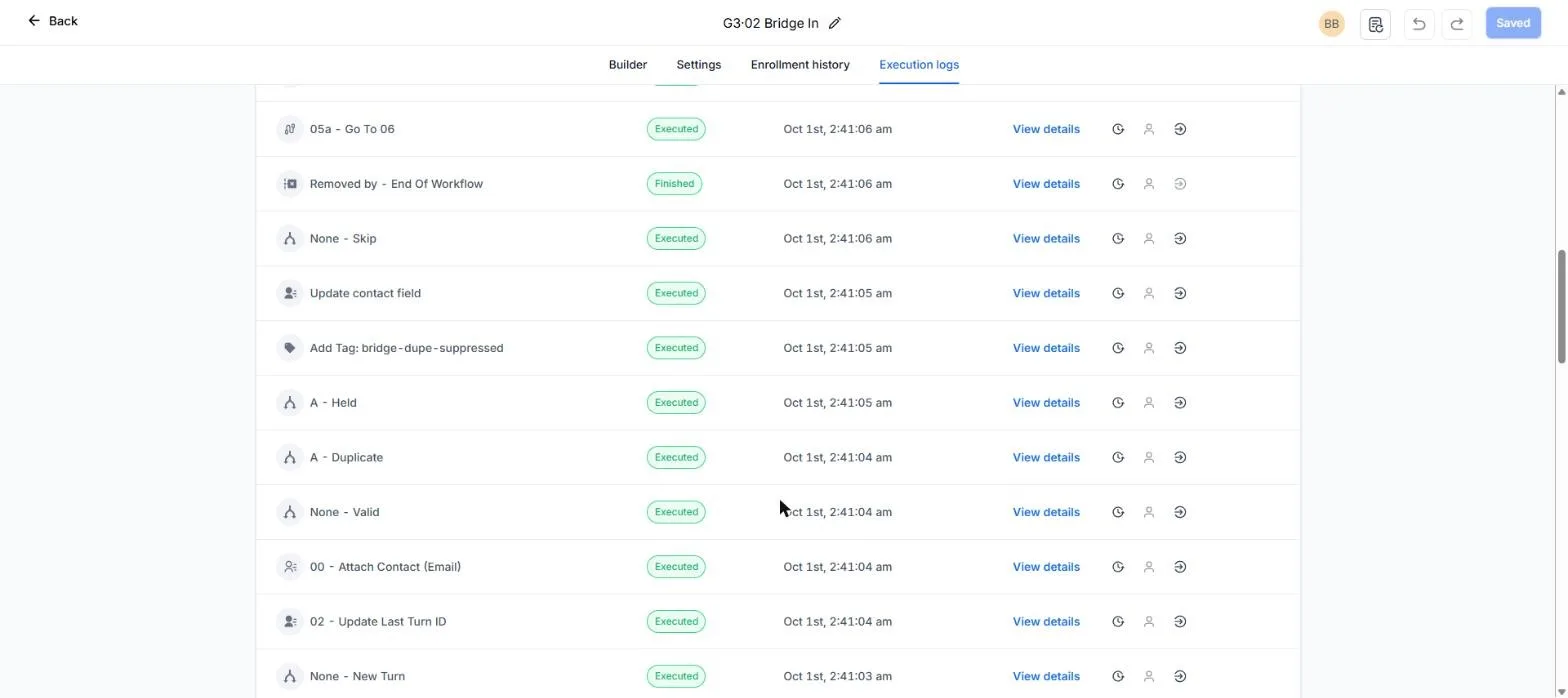Click the undo arrow in the top bar

coord(1418,23)
